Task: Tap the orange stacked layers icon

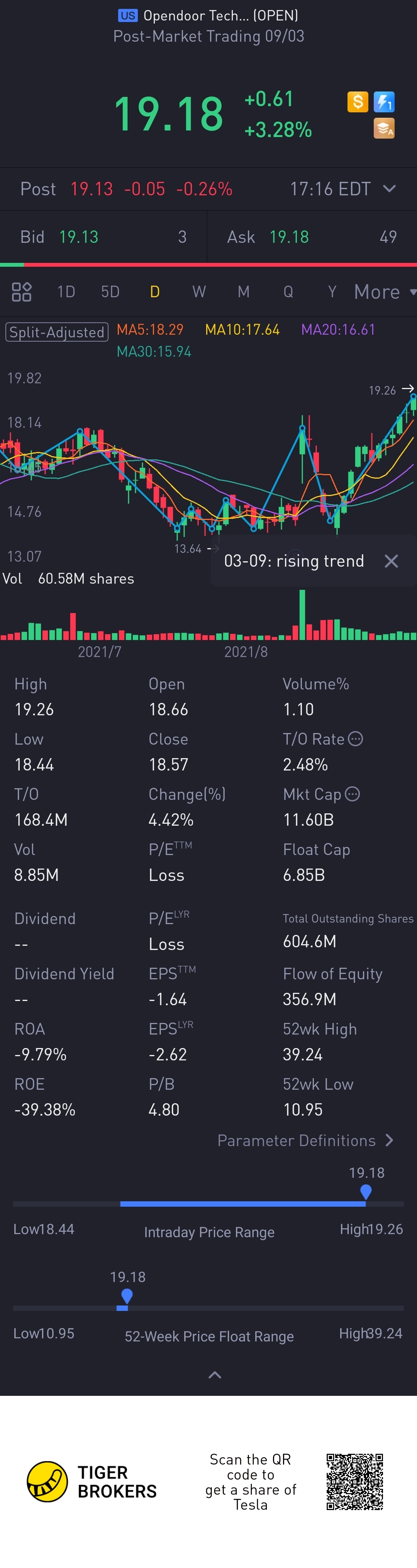Action: [x=384, y=129]
